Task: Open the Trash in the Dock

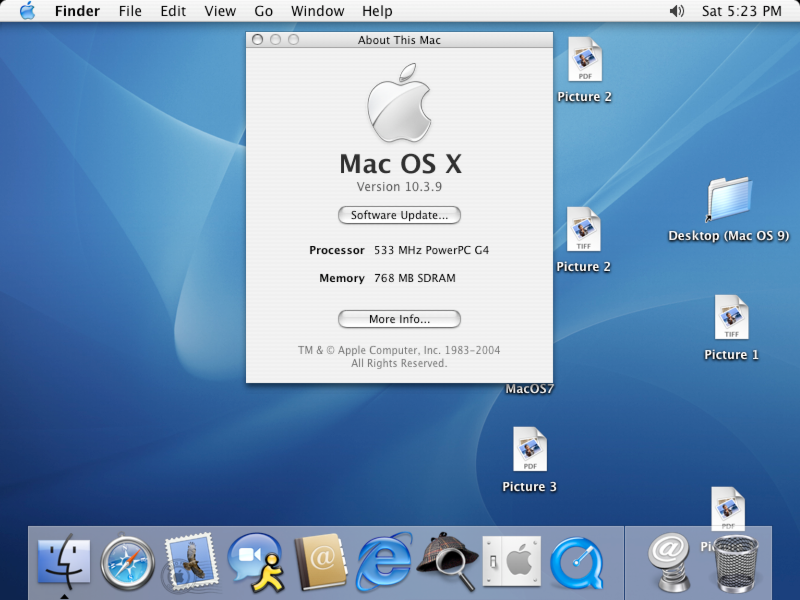Action: [736, 563]
